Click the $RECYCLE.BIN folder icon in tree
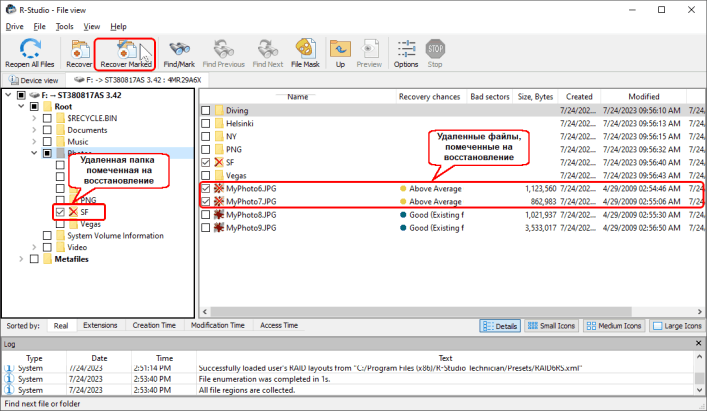707x411 pixels. pyautogui.click(x=60, y=118)
